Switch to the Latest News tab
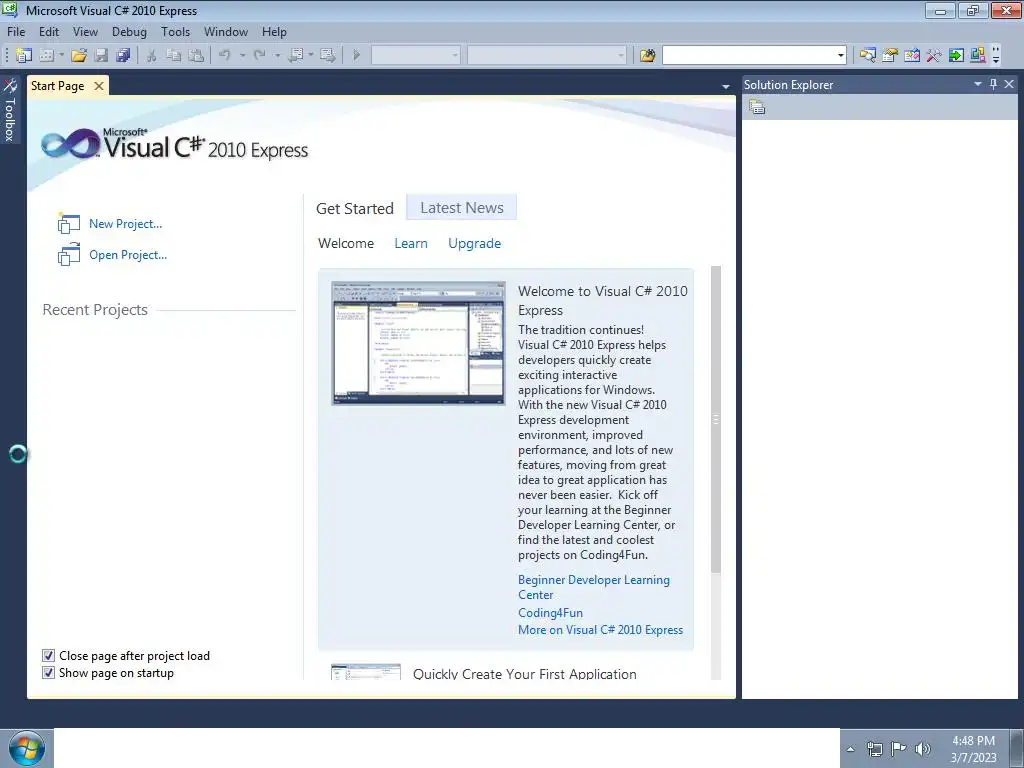The width and height of the screenshot is (1024, 768). [x=462, y=208]
